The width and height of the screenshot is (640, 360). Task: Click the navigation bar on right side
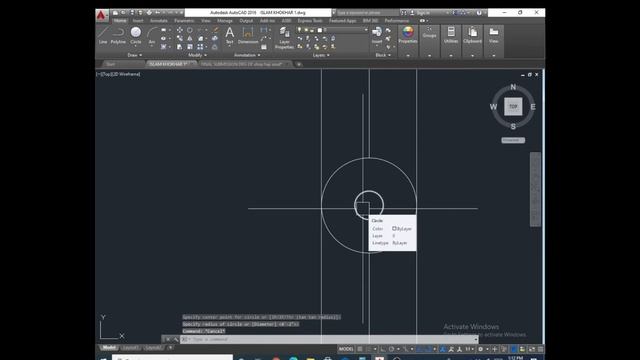[x=535, y=189]
